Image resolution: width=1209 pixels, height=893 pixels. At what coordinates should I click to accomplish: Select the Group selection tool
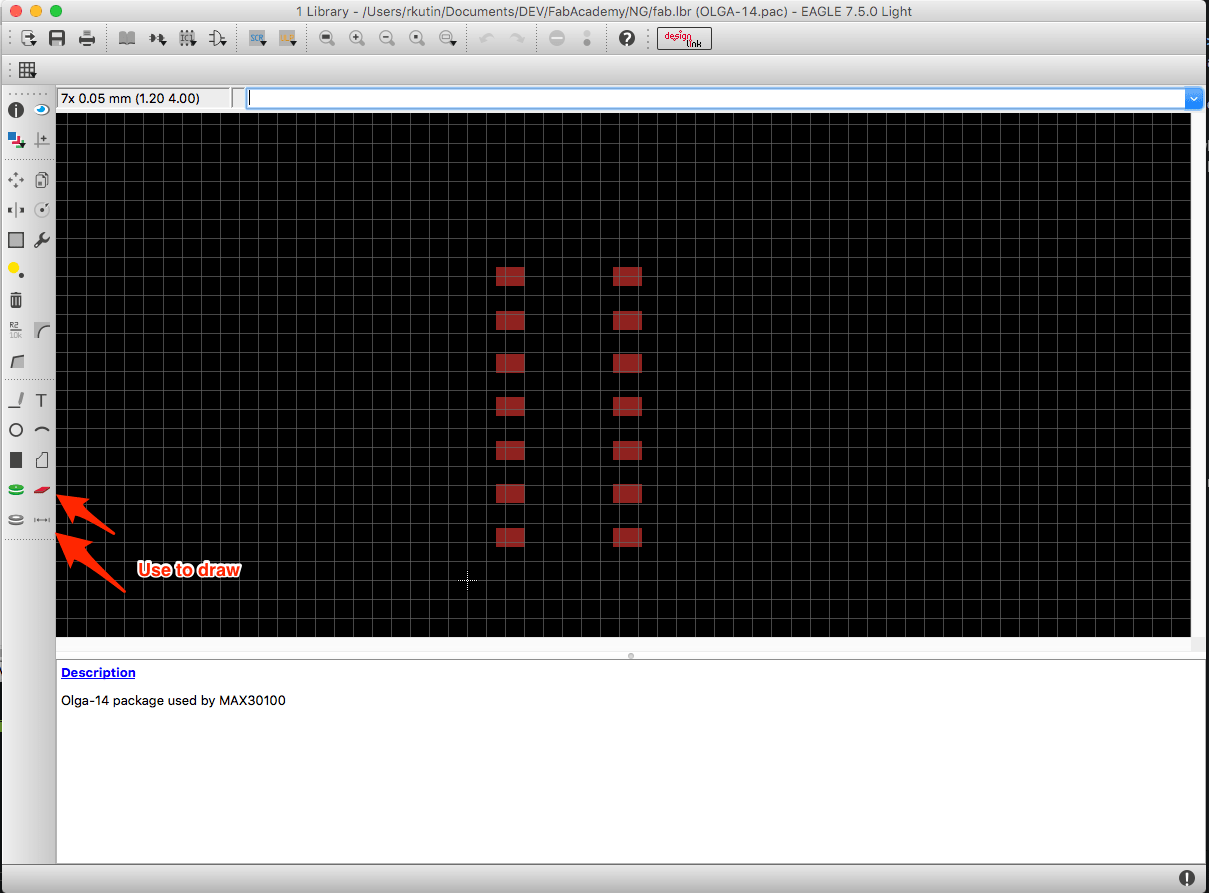pos(16,240)
